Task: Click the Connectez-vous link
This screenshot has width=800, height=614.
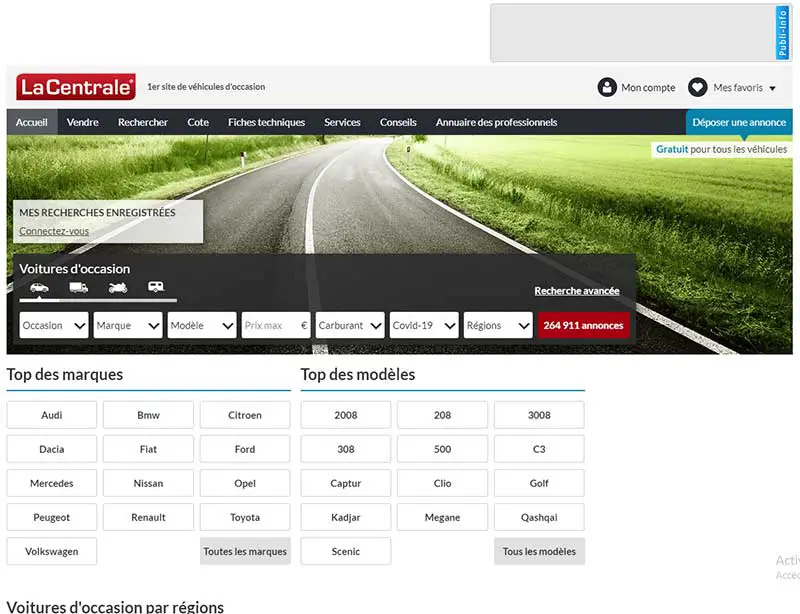Action: pos(54,231)
